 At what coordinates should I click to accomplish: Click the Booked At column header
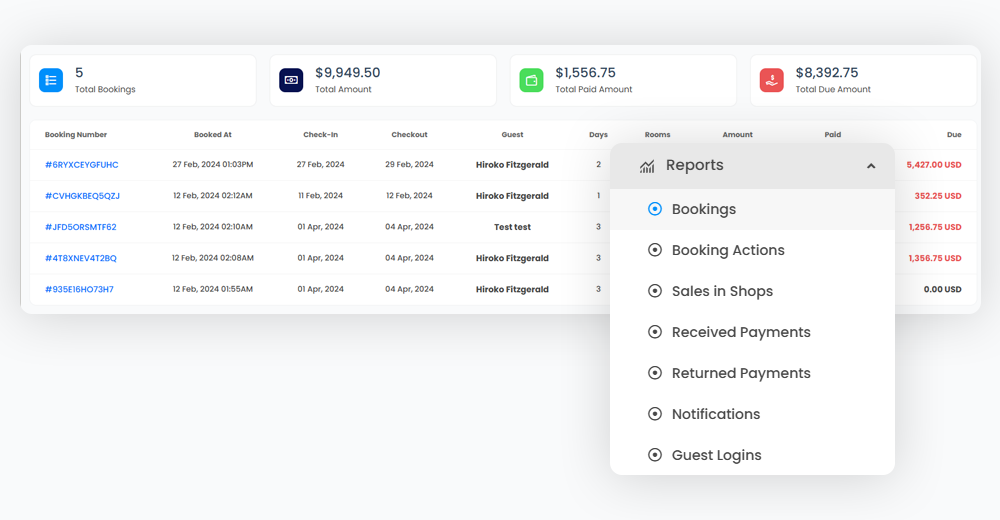click(x=213, y=135)
